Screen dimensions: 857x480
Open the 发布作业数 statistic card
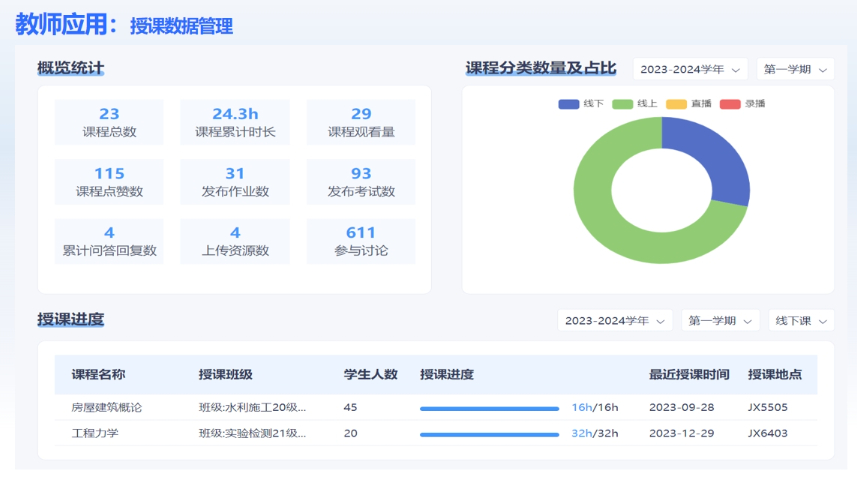(x=235, y=182)
